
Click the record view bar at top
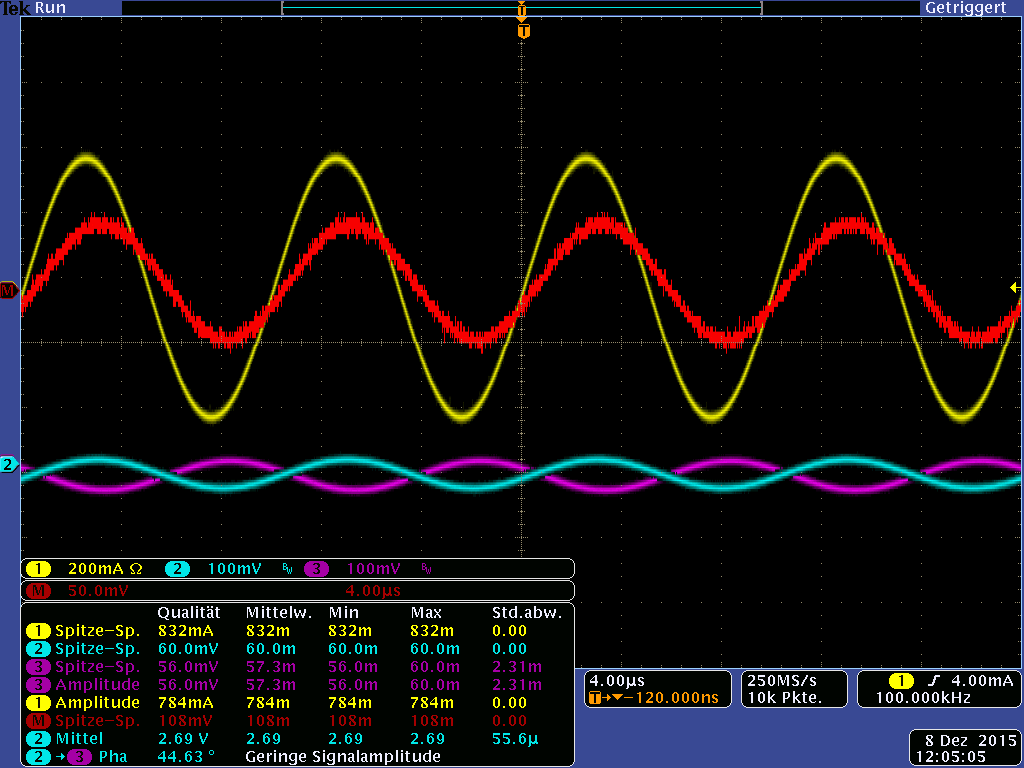point(522,8)
